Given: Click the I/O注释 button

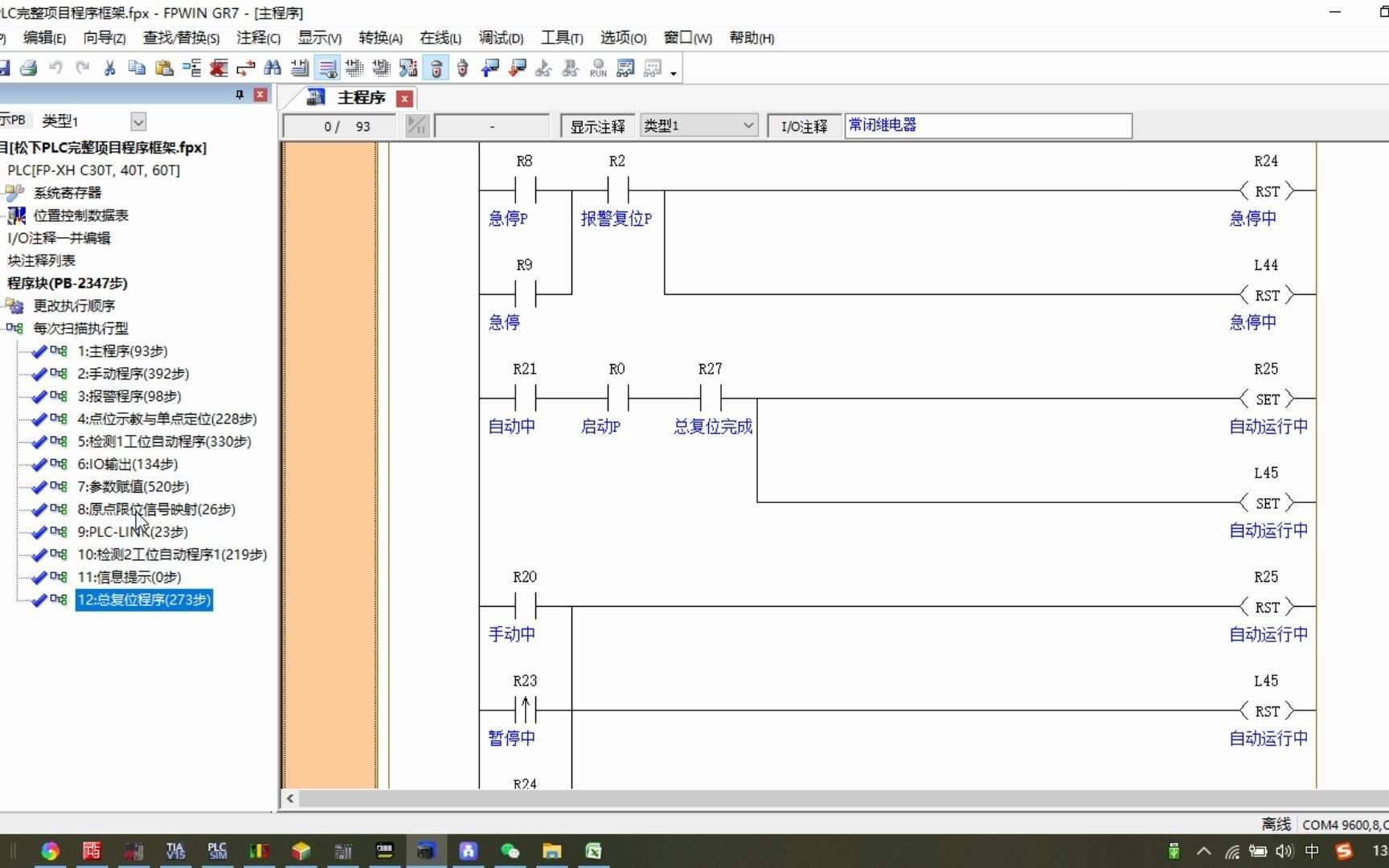Looking at the screenshot, I should coord(804,126).
